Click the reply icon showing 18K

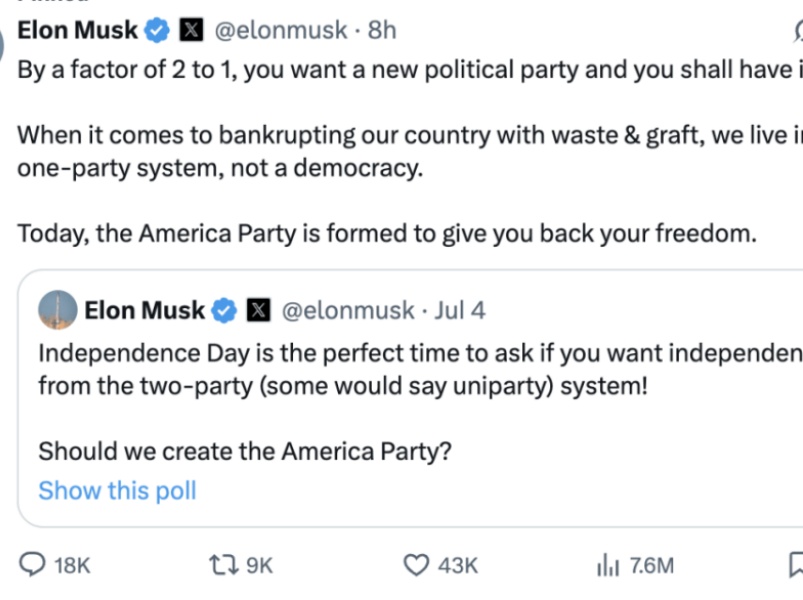coord(34,566)
